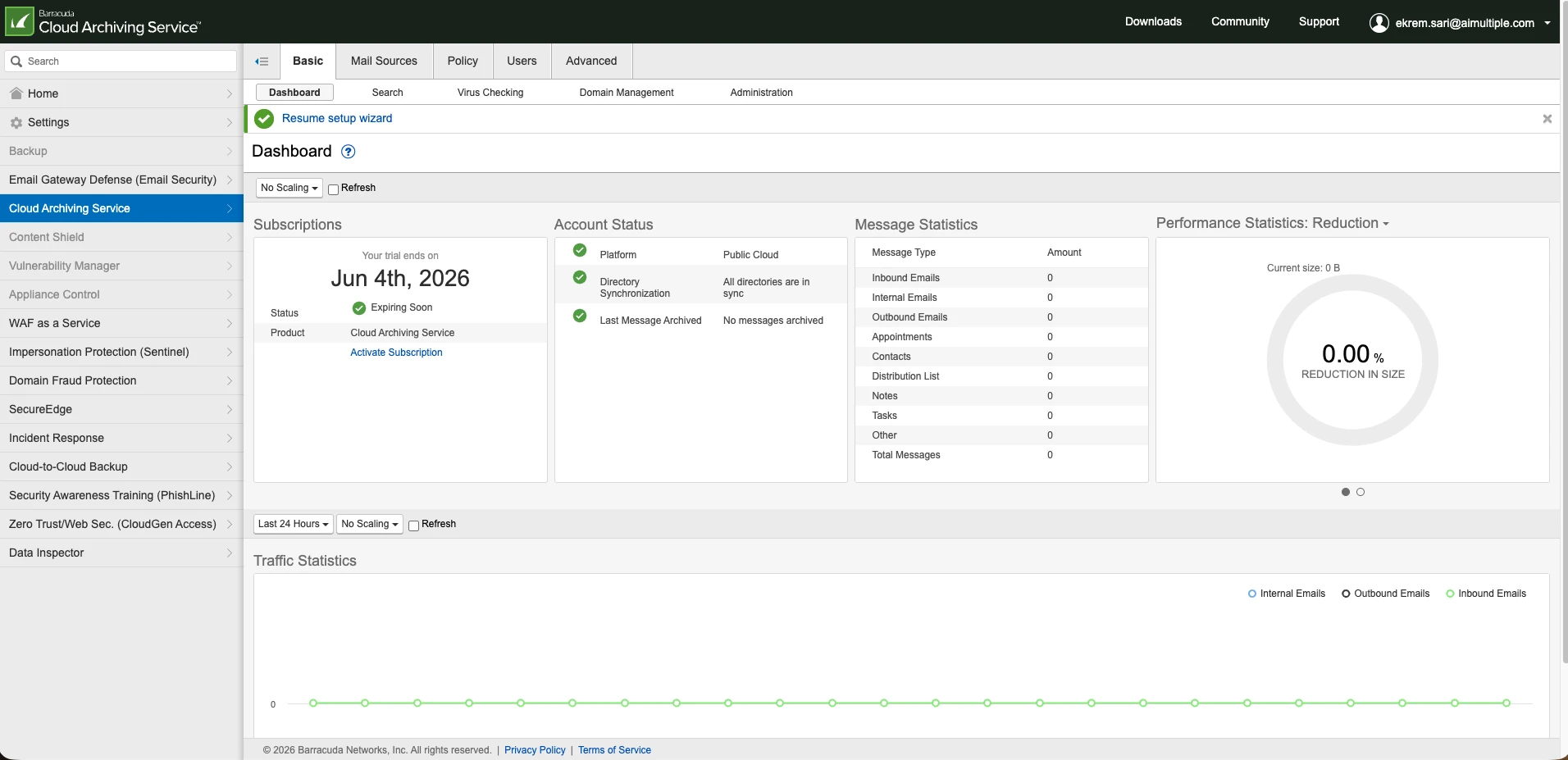
Task: Open the Terms of Service link
Action: pyautogui.click(x=614, y=750)
